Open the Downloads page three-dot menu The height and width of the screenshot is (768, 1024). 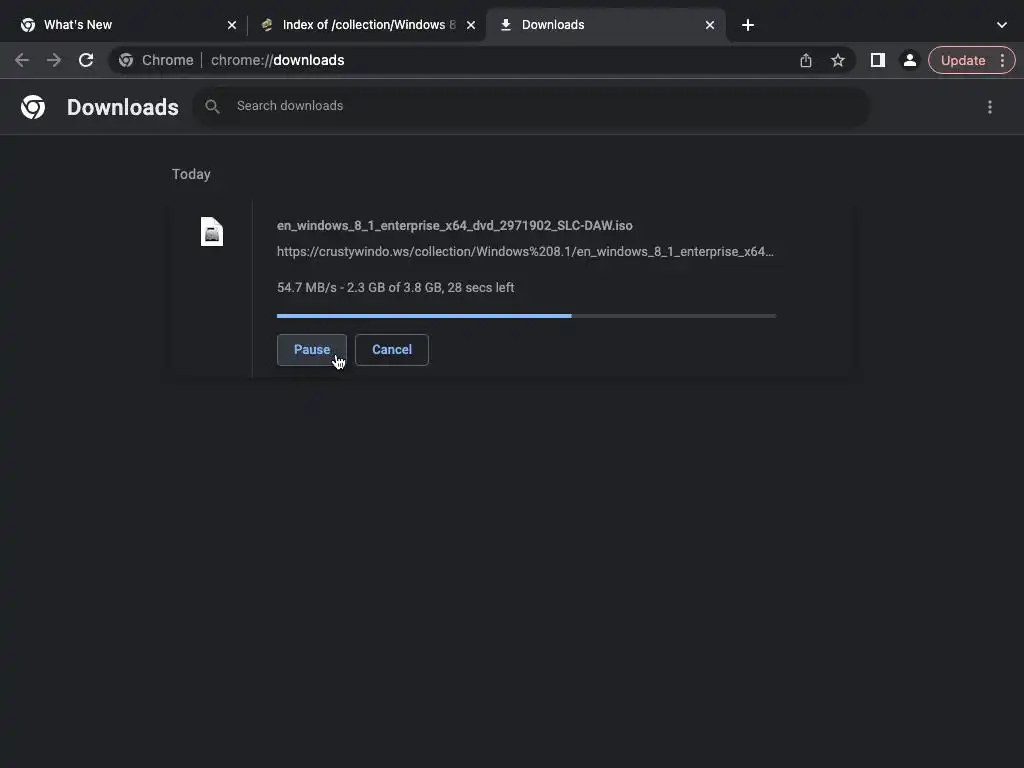(990, 106)
